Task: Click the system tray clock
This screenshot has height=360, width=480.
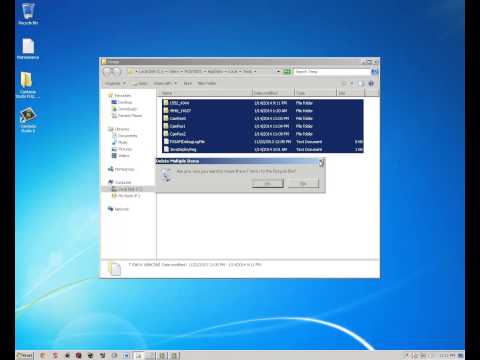Action: click(447, 356)
